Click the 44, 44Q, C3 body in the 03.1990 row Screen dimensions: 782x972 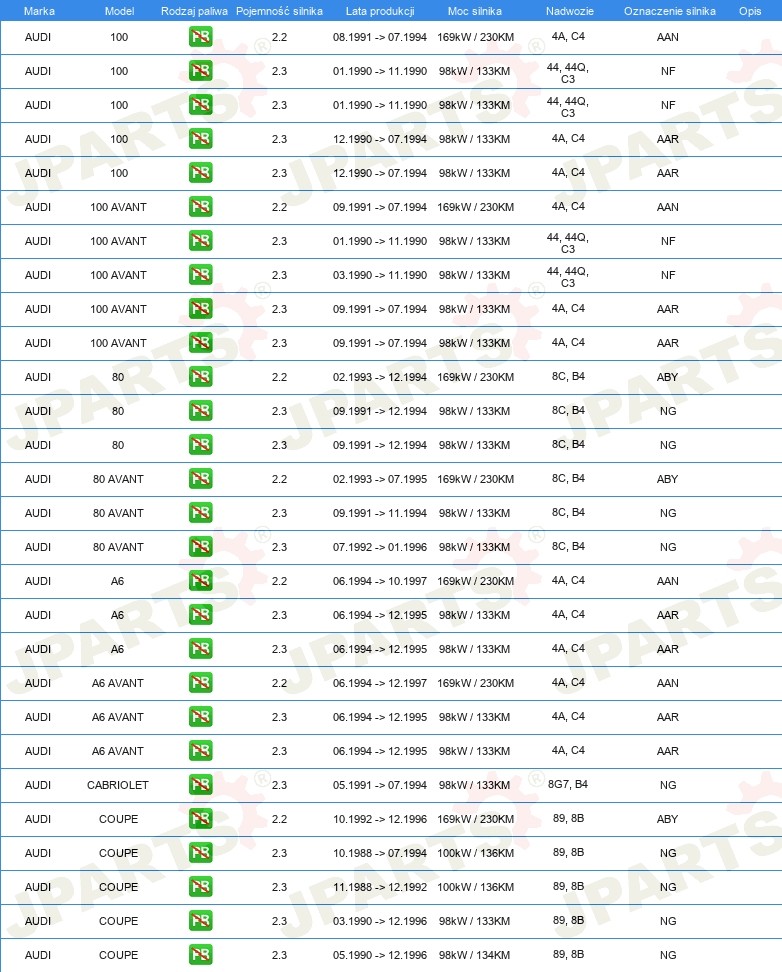(567, 277)
